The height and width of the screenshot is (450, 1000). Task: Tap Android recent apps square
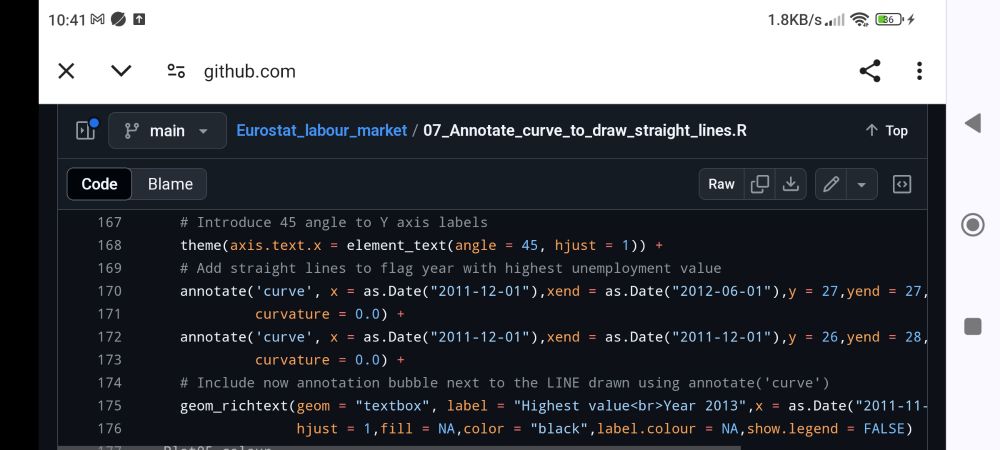973,327
